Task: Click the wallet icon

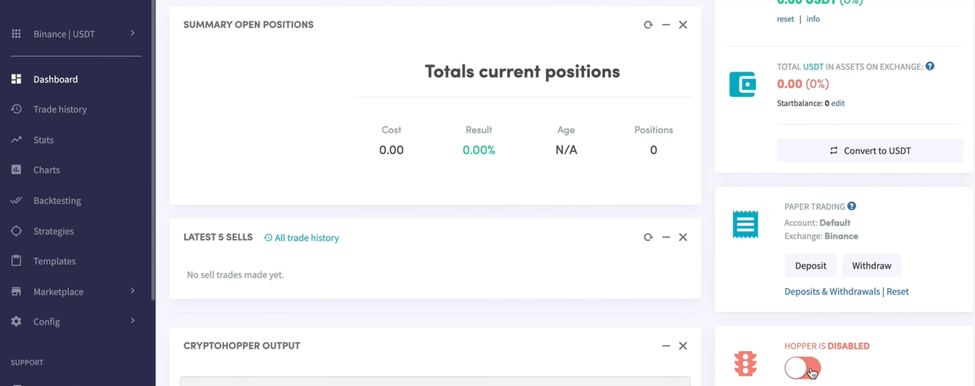Action: (742, 85)
